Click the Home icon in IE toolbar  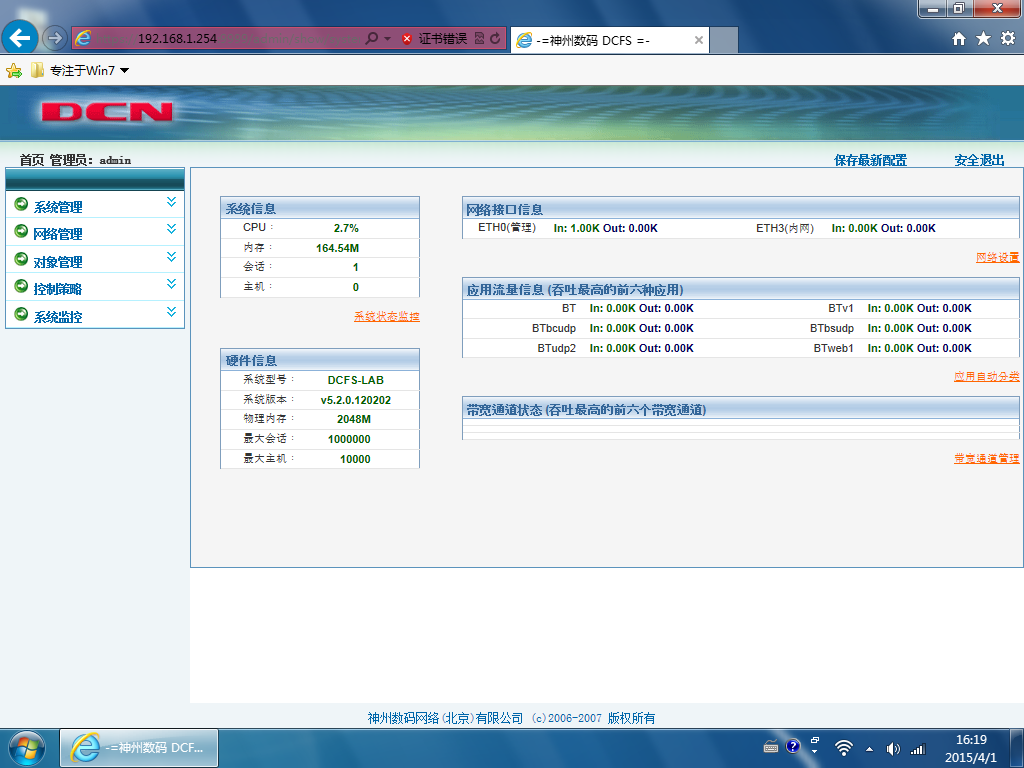[958, 39]
